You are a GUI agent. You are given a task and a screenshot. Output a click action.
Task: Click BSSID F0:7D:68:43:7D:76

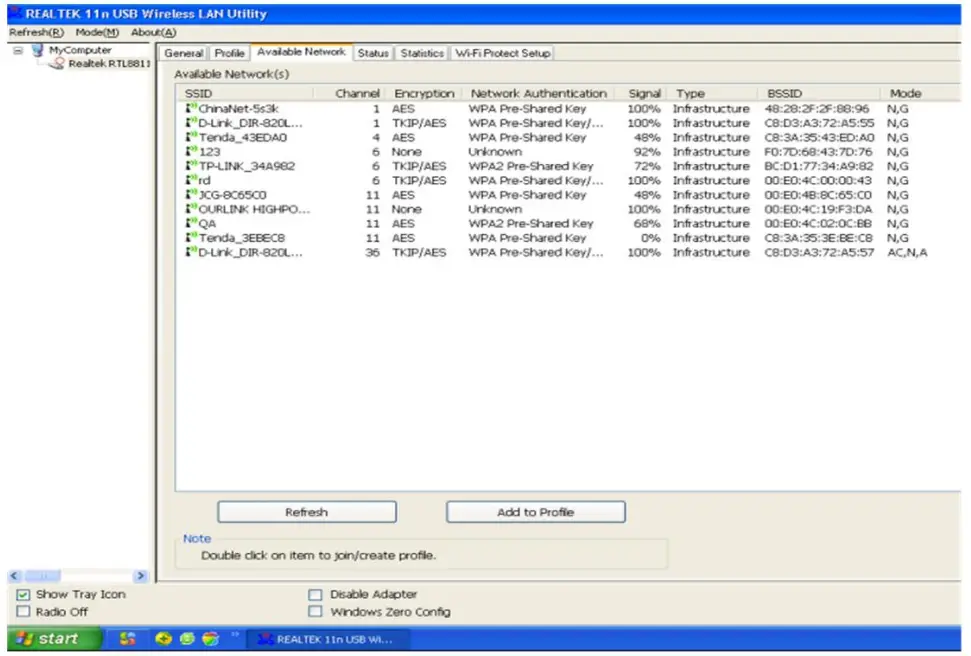pyautogui.click(x=818, y=152)
